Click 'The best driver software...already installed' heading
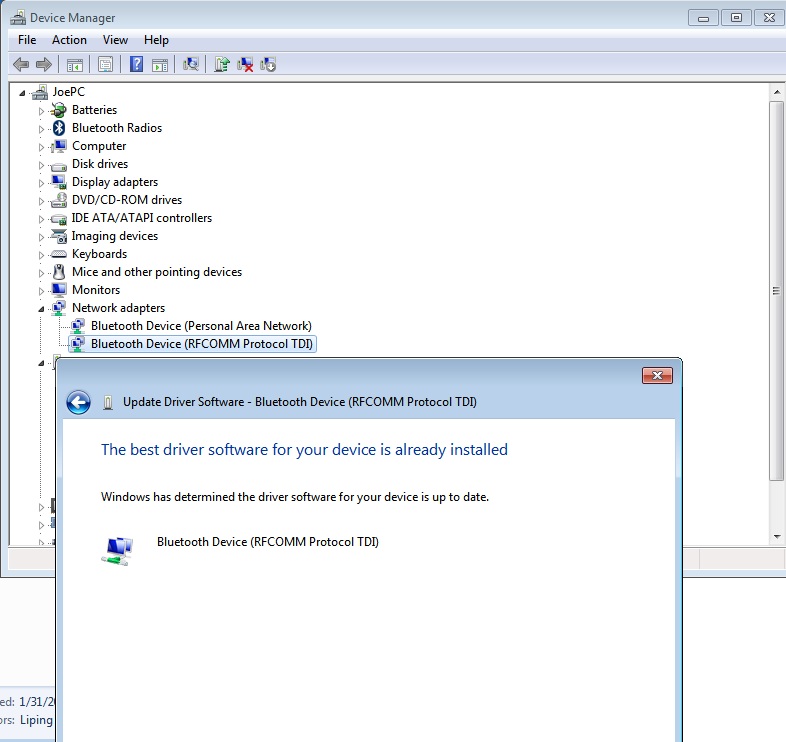786x742 pixels. [x=304, y=450]
